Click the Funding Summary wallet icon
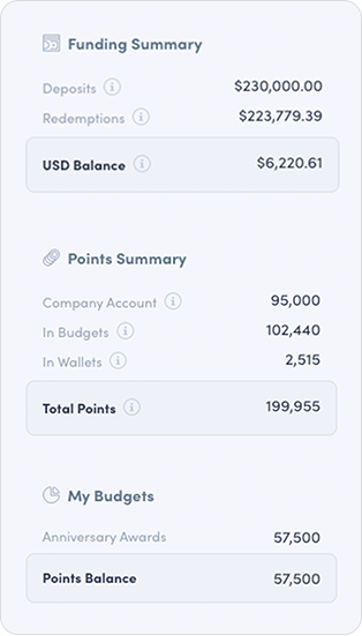362x636 pixels. tap(52, 43)
